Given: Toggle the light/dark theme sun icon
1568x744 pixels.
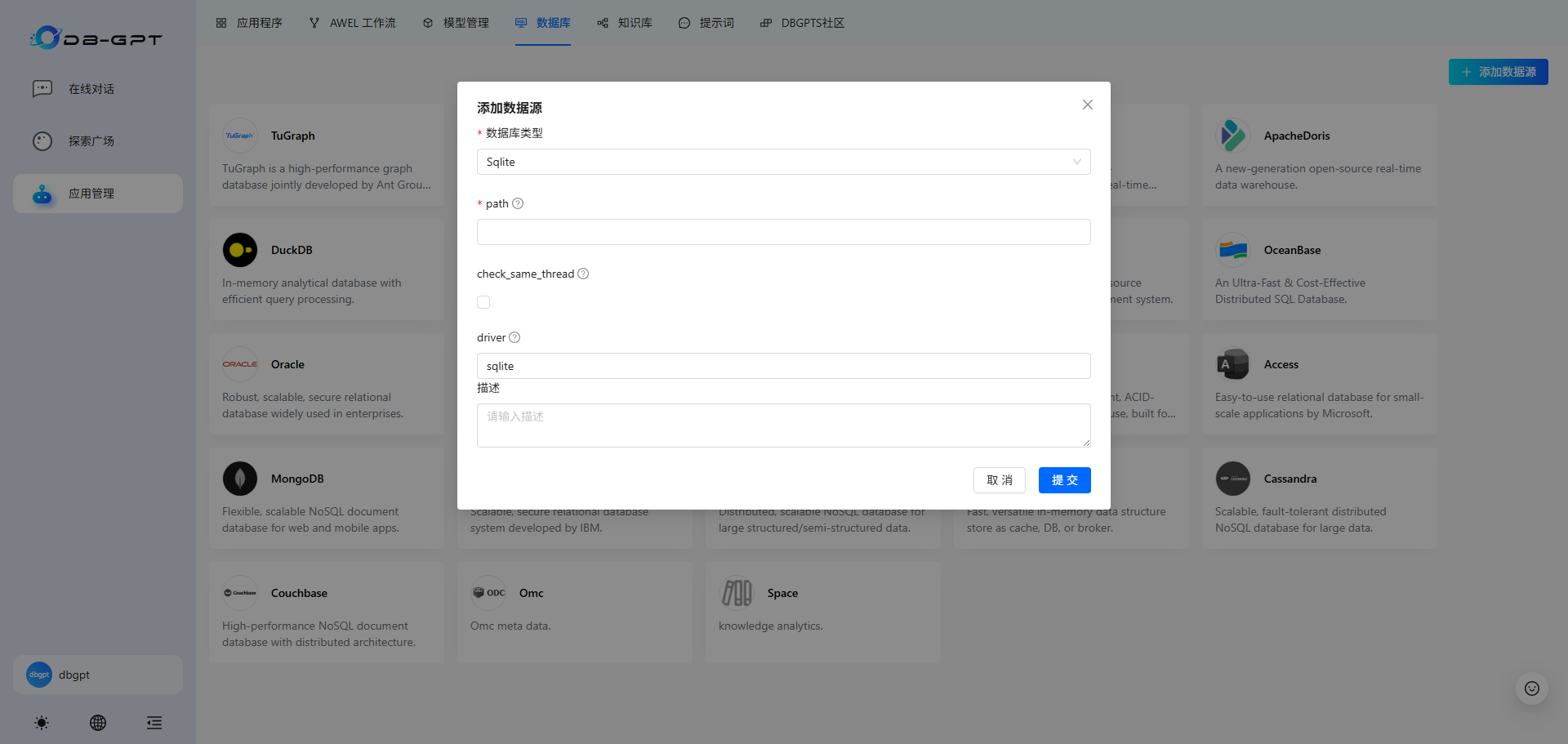Looking at the screenshot, I should click(42, 723).
